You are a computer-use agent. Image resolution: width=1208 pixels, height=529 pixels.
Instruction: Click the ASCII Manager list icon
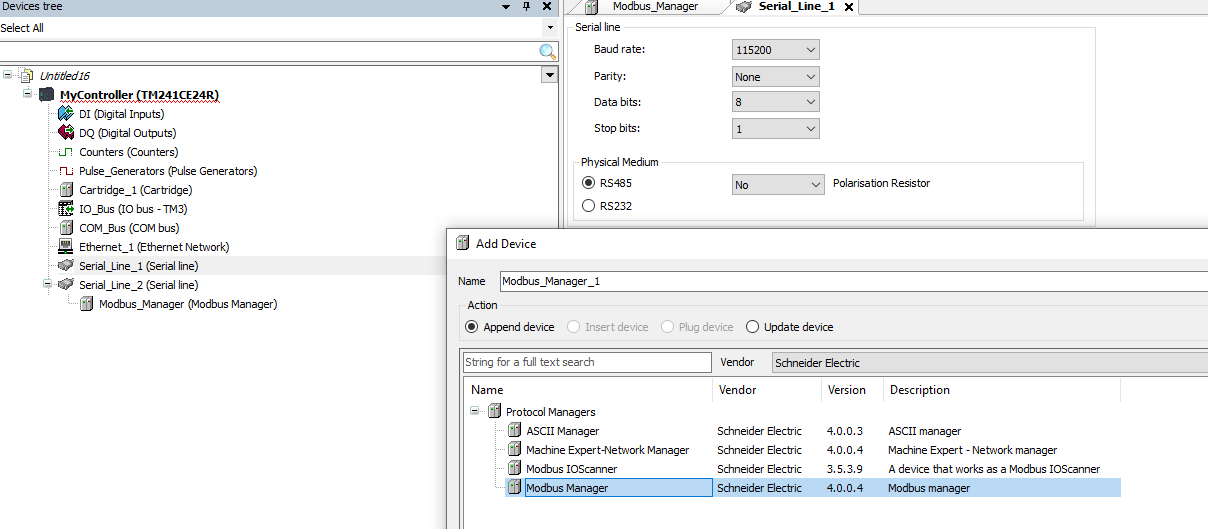[514, 431]
